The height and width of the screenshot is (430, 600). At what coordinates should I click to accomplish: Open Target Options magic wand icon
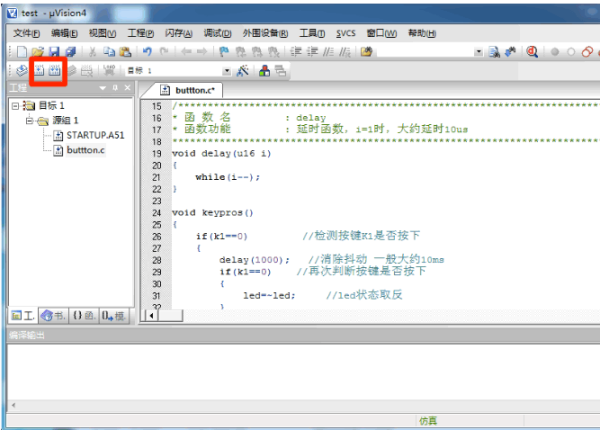(242, 70)
